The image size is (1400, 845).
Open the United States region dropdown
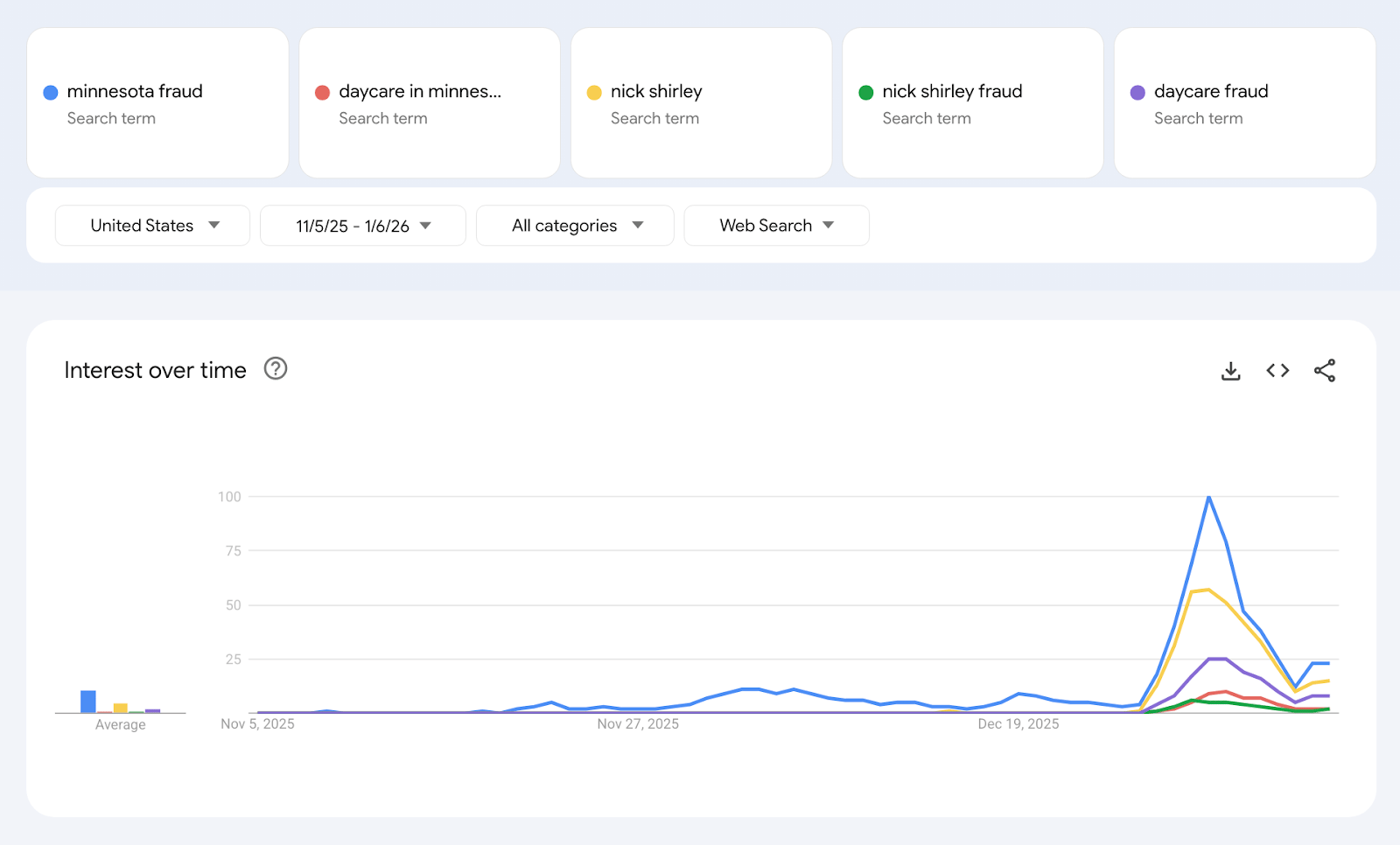(x=153, y=226)
